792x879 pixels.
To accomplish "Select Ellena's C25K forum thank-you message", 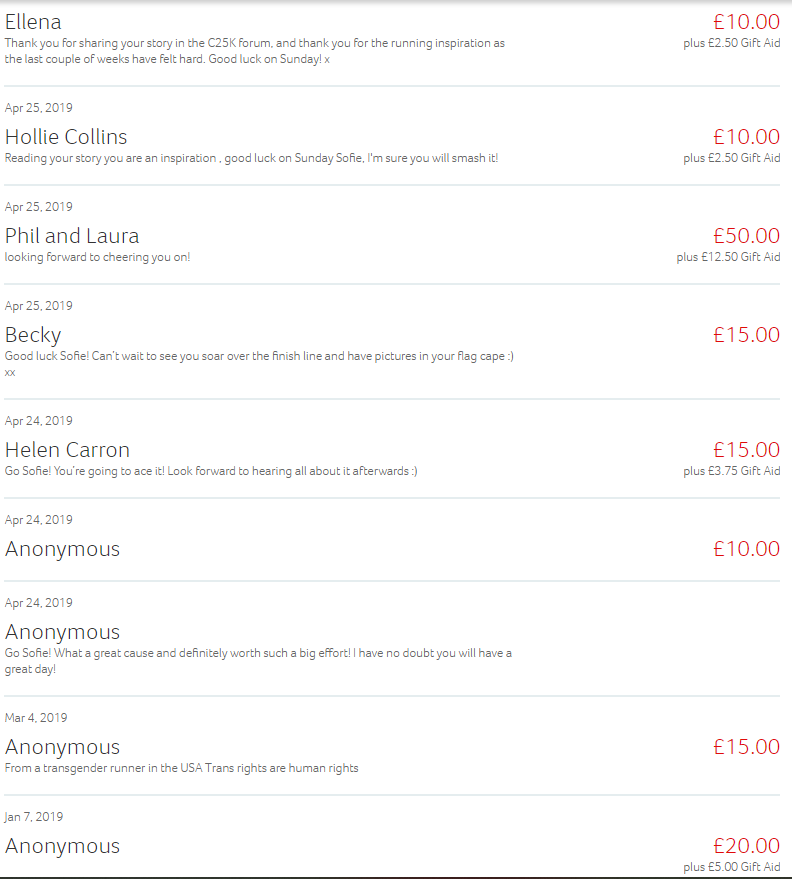I will 255,51.
